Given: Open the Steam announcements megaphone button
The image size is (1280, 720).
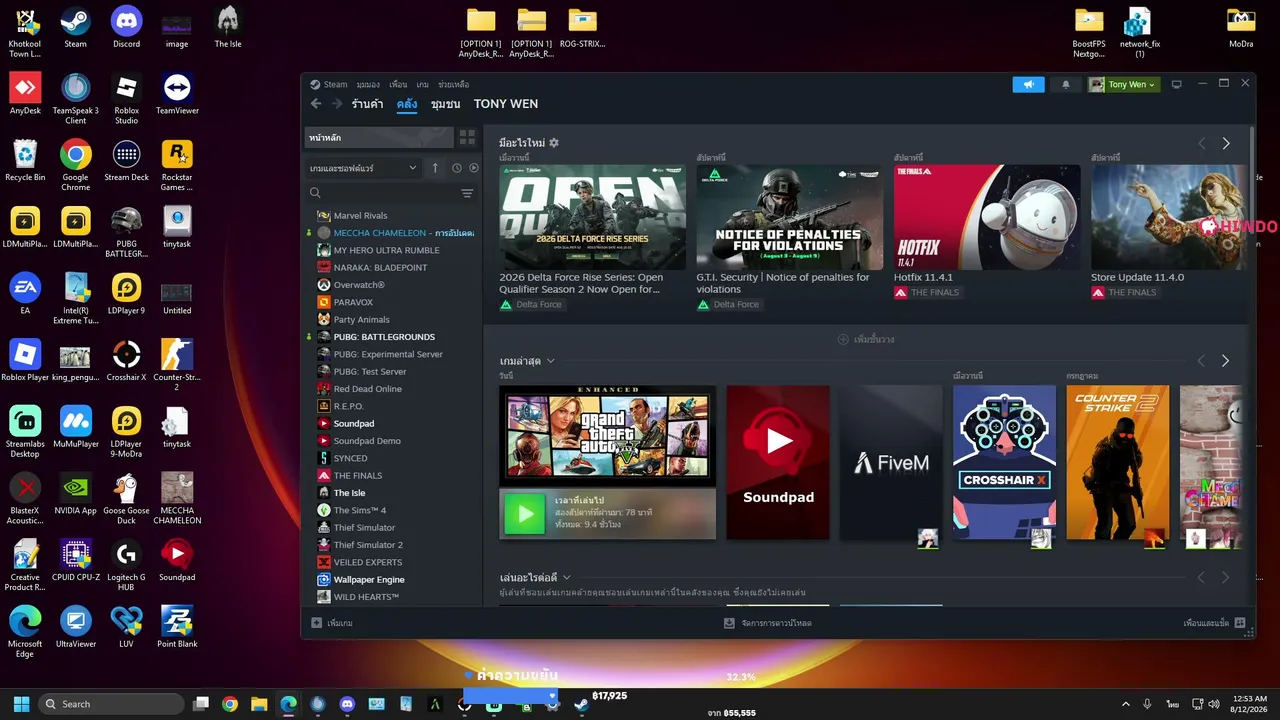Looking at the screenshot, I should [x=1028, y=85].
